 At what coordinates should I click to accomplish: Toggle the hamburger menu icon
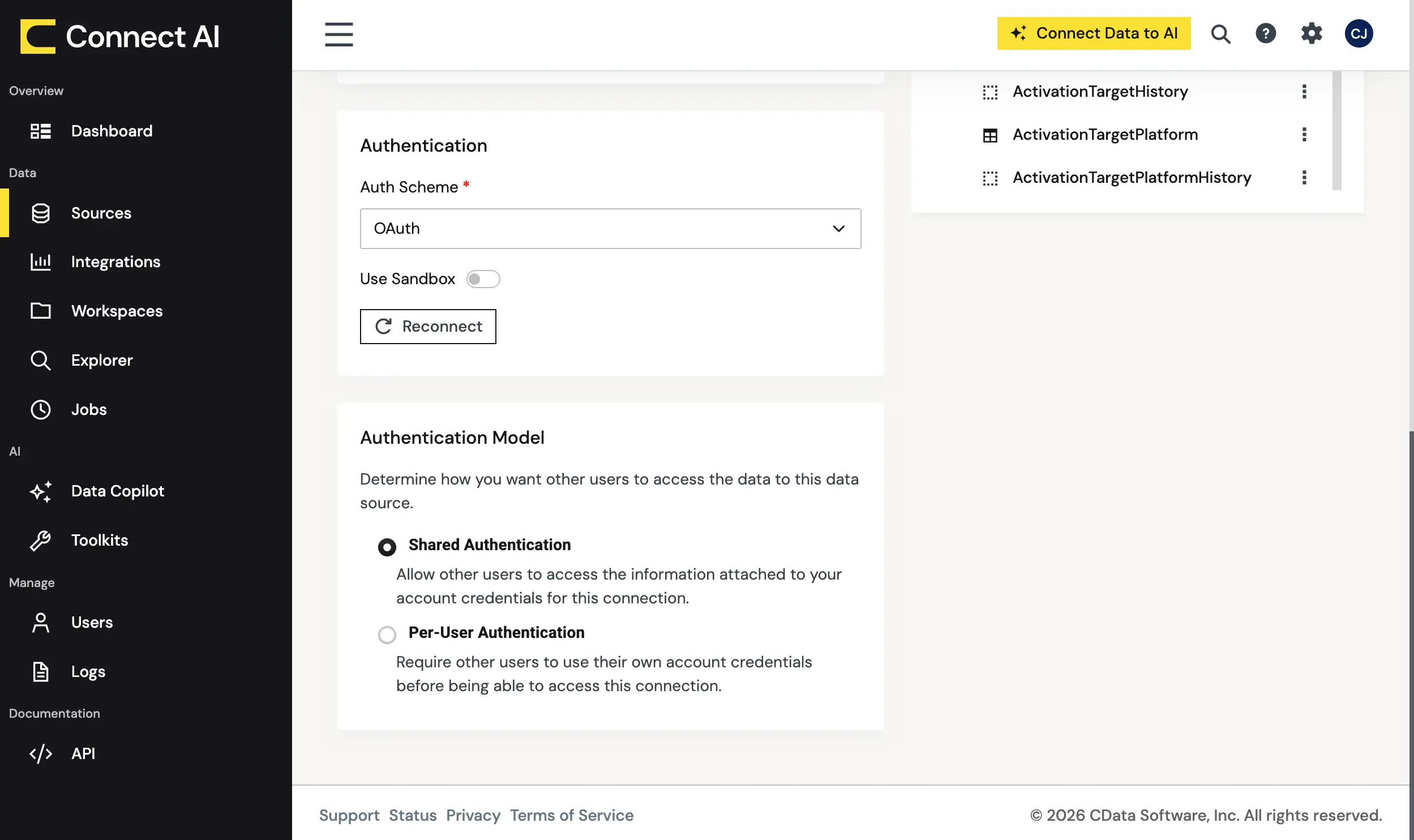pos(338,35)
